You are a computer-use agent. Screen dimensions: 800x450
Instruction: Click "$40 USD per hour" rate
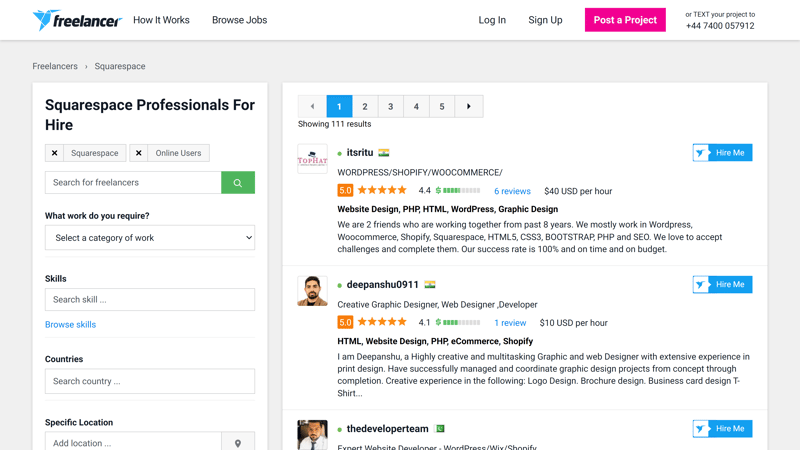(578, 191)
